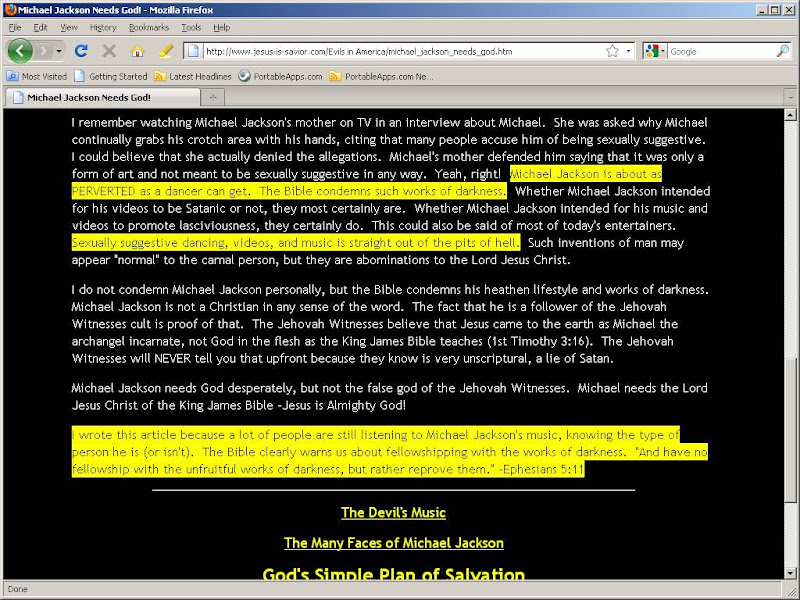Follow The Devil's Music link
Viewport: 800px width, 600px height.
point(393,513)
